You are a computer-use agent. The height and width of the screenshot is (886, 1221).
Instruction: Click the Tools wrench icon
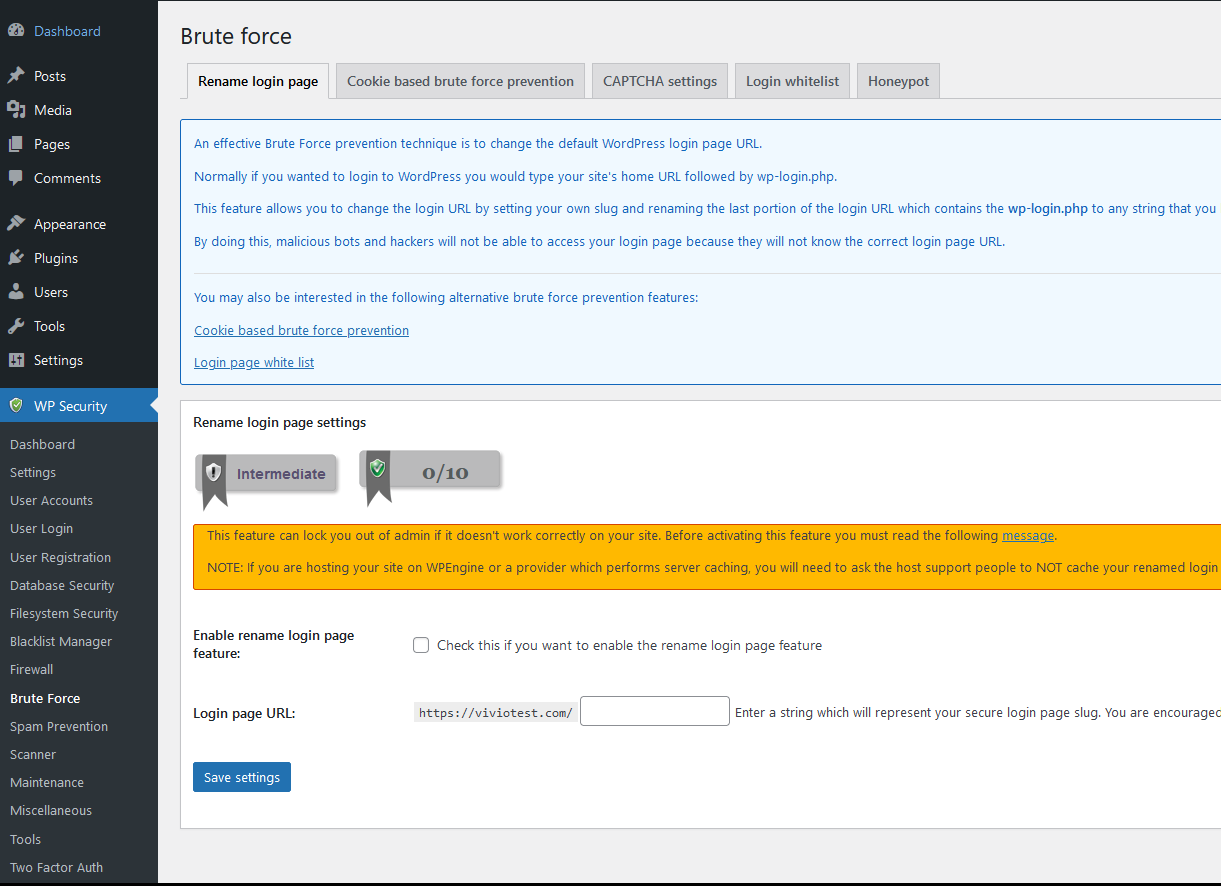tap(16, 326)
